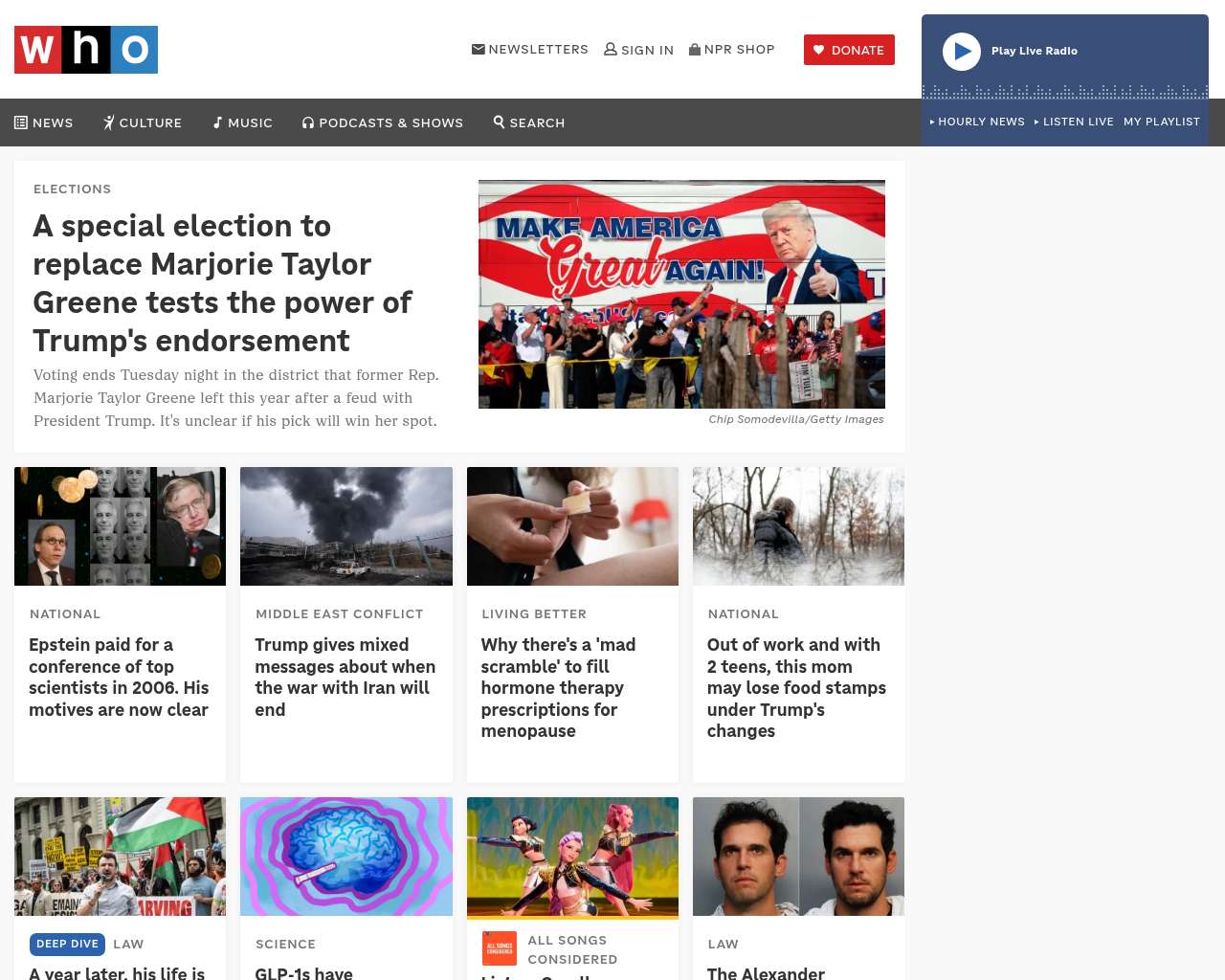Open Epstein scientists conference story
This screenshot has width=1225, height=980.
(119, 678)
